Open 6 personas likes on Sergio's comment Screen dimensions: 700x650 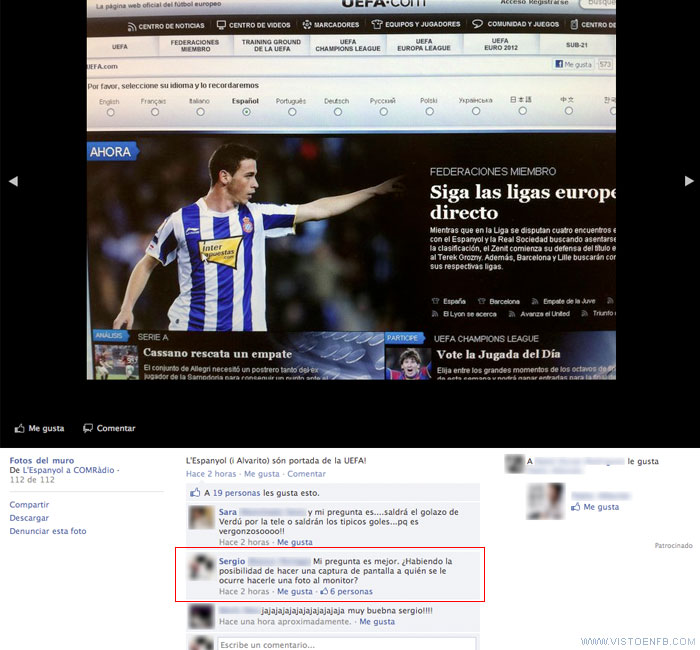[x=347, y=591]
